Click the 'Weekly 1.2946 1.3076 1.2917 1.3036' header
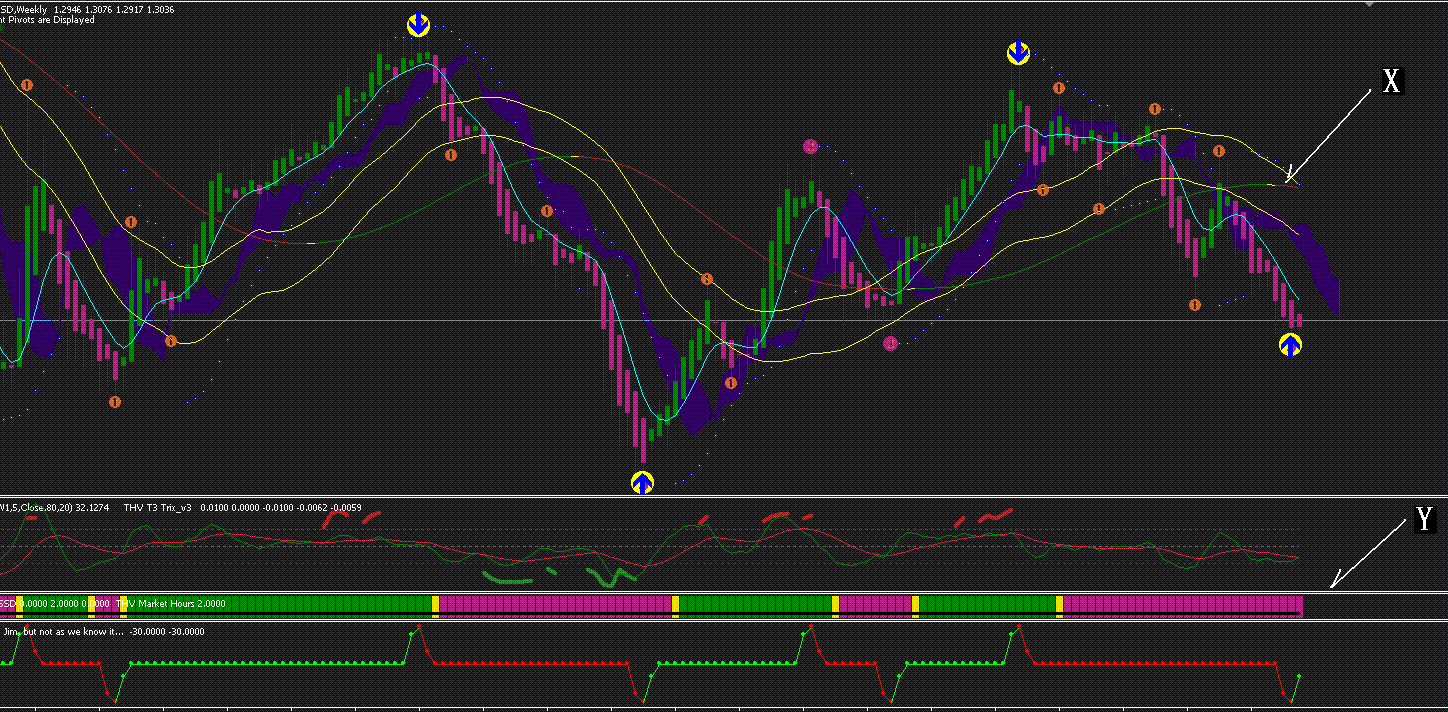The width and height of the screenshot is (1448, 712). click(x=94, y=10)
